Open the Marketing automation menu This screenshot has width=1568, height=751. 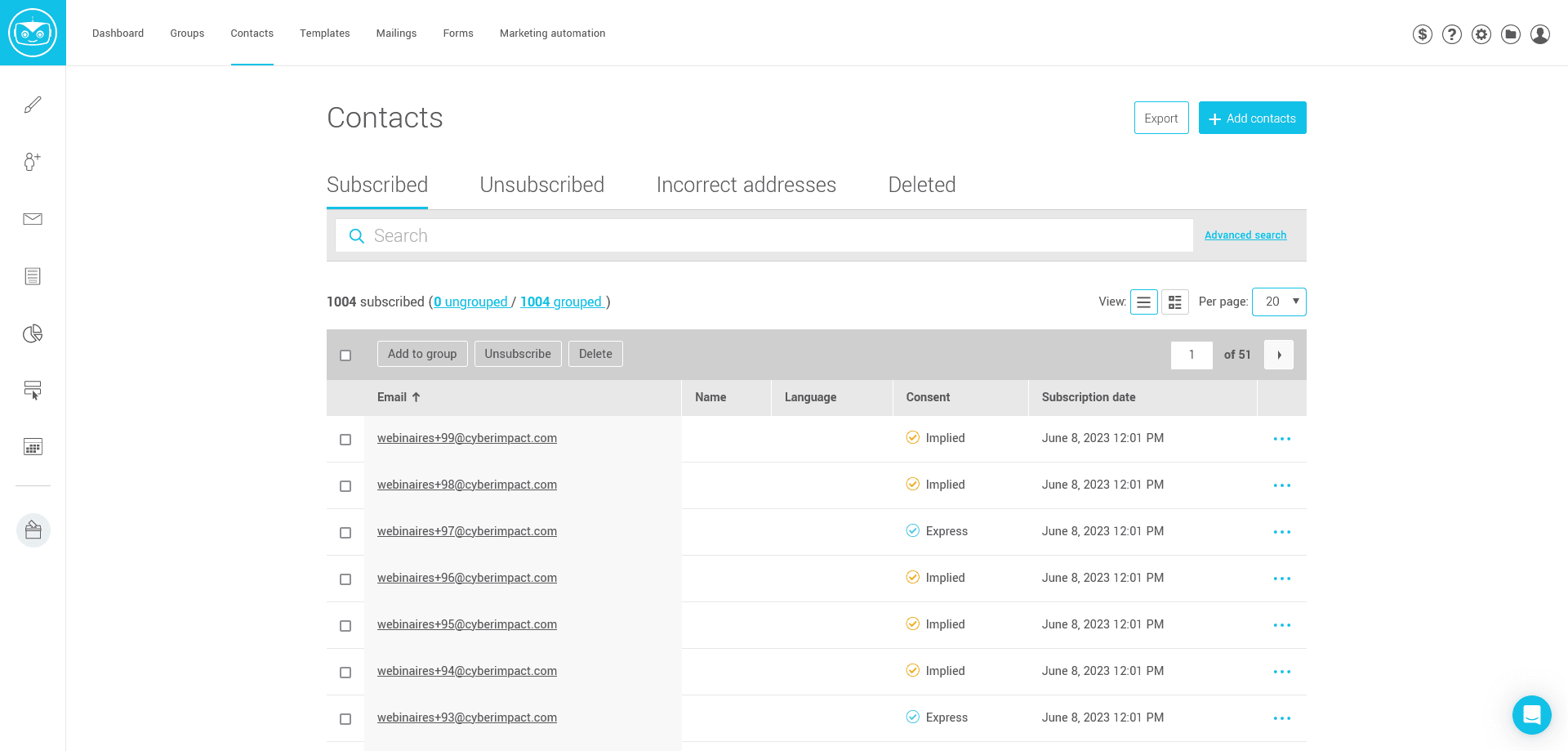(x=552, y=34)
